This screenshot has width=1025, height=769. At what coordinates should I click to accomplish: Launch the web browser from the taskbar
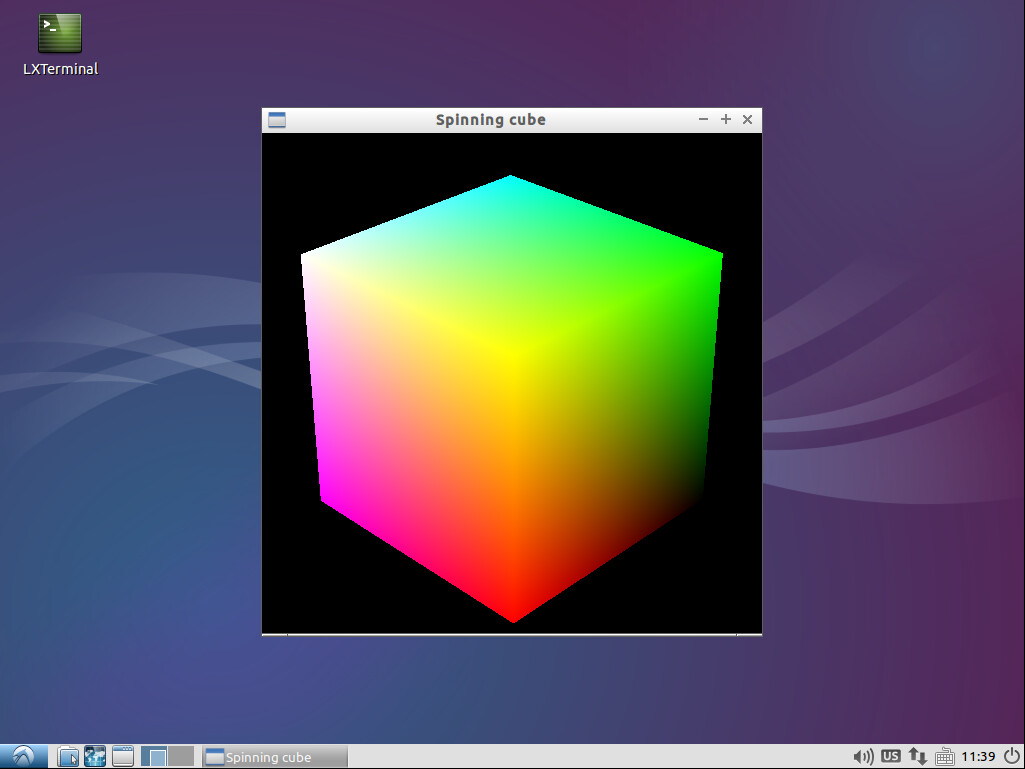(x=95, y=756)
